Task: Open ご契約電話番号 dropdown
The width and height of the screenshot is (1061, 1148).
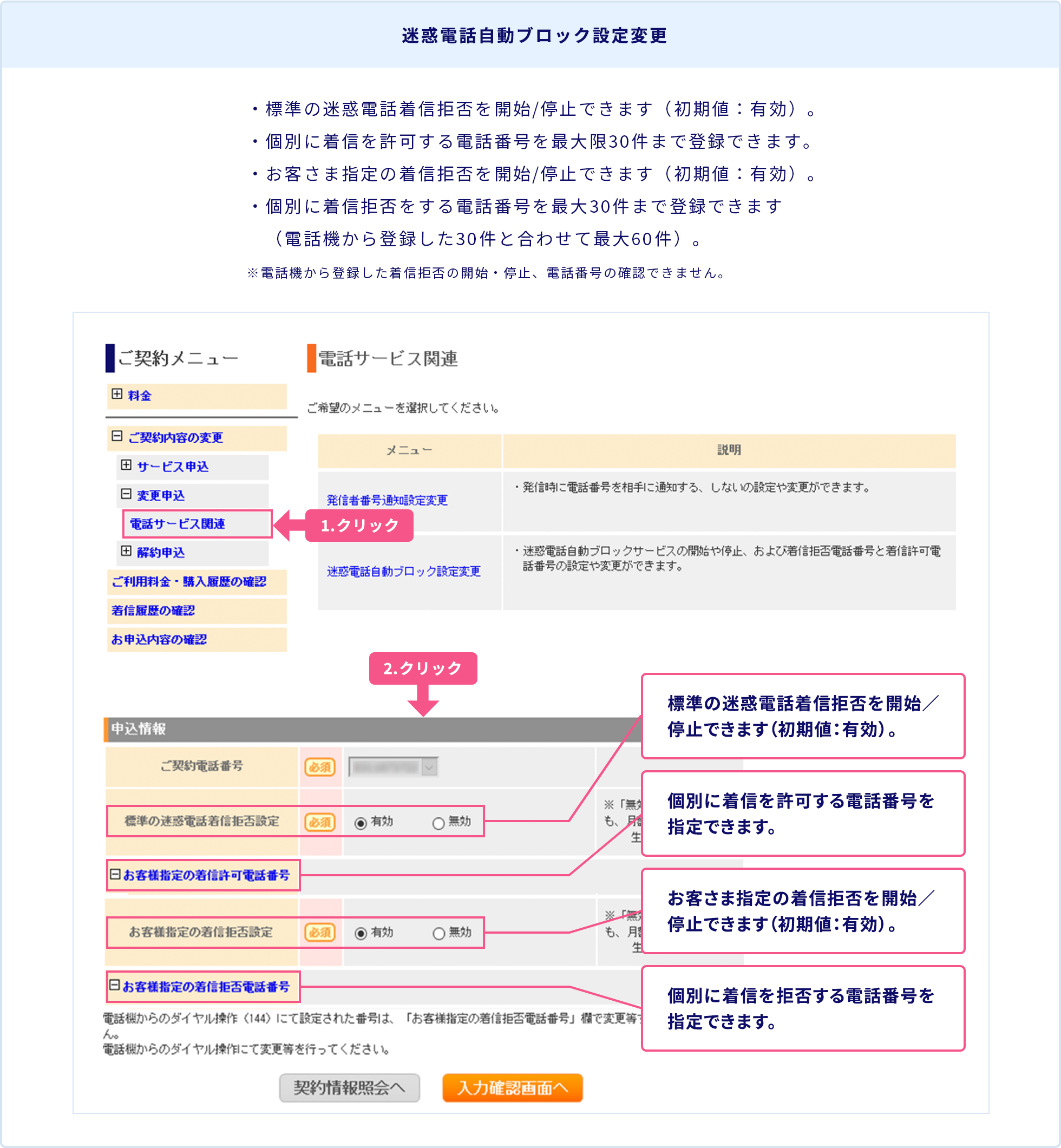Action: coord(394,767)
